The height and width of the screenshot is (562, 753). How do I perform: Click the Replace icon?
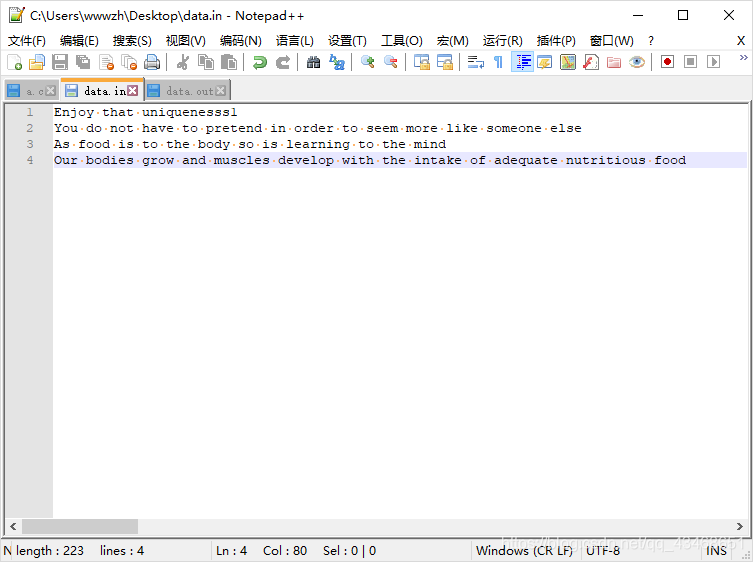pyautogui.click(x=337, y=62)
